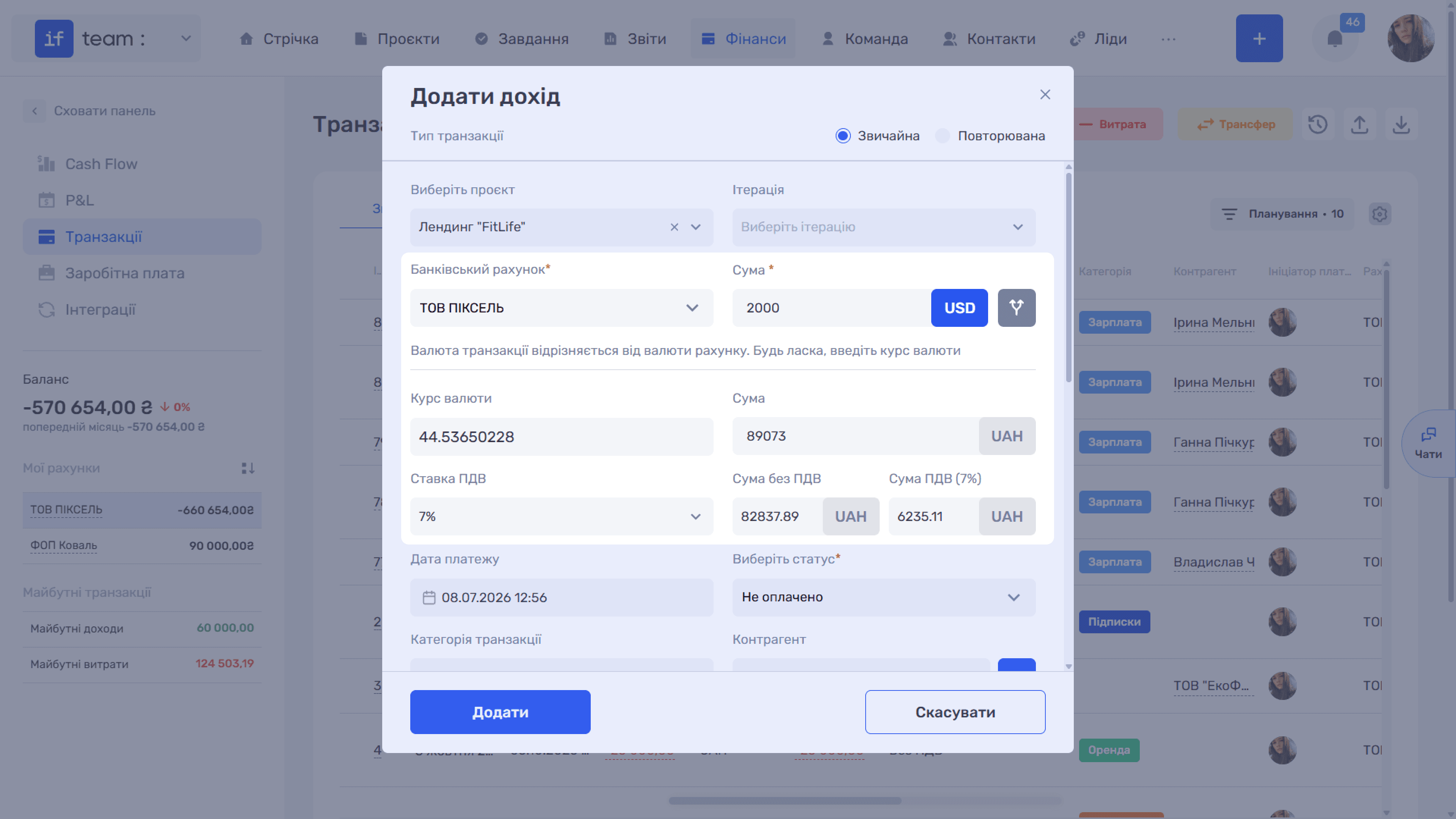
Task: Open the Чати chat bubble
Action: (1428, 443)
